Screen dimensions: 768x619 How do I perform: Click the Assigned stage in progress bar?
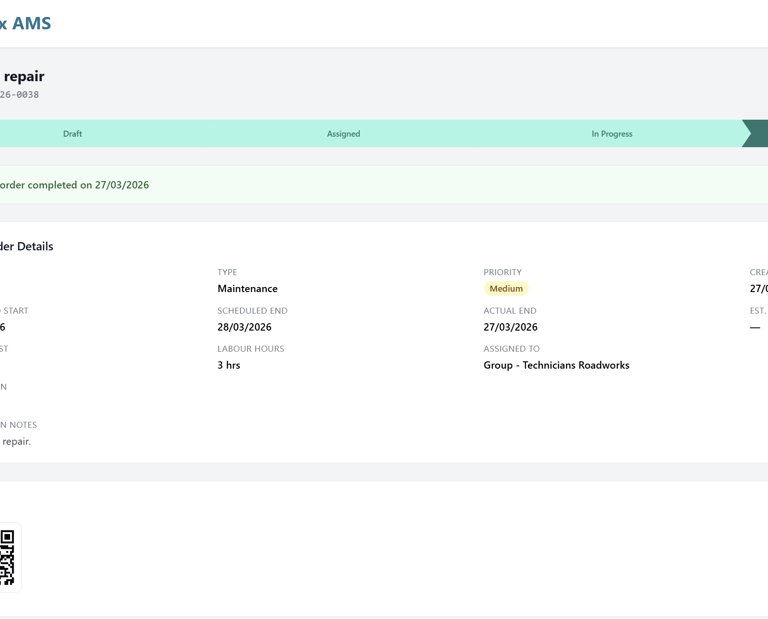coord(343,134)
